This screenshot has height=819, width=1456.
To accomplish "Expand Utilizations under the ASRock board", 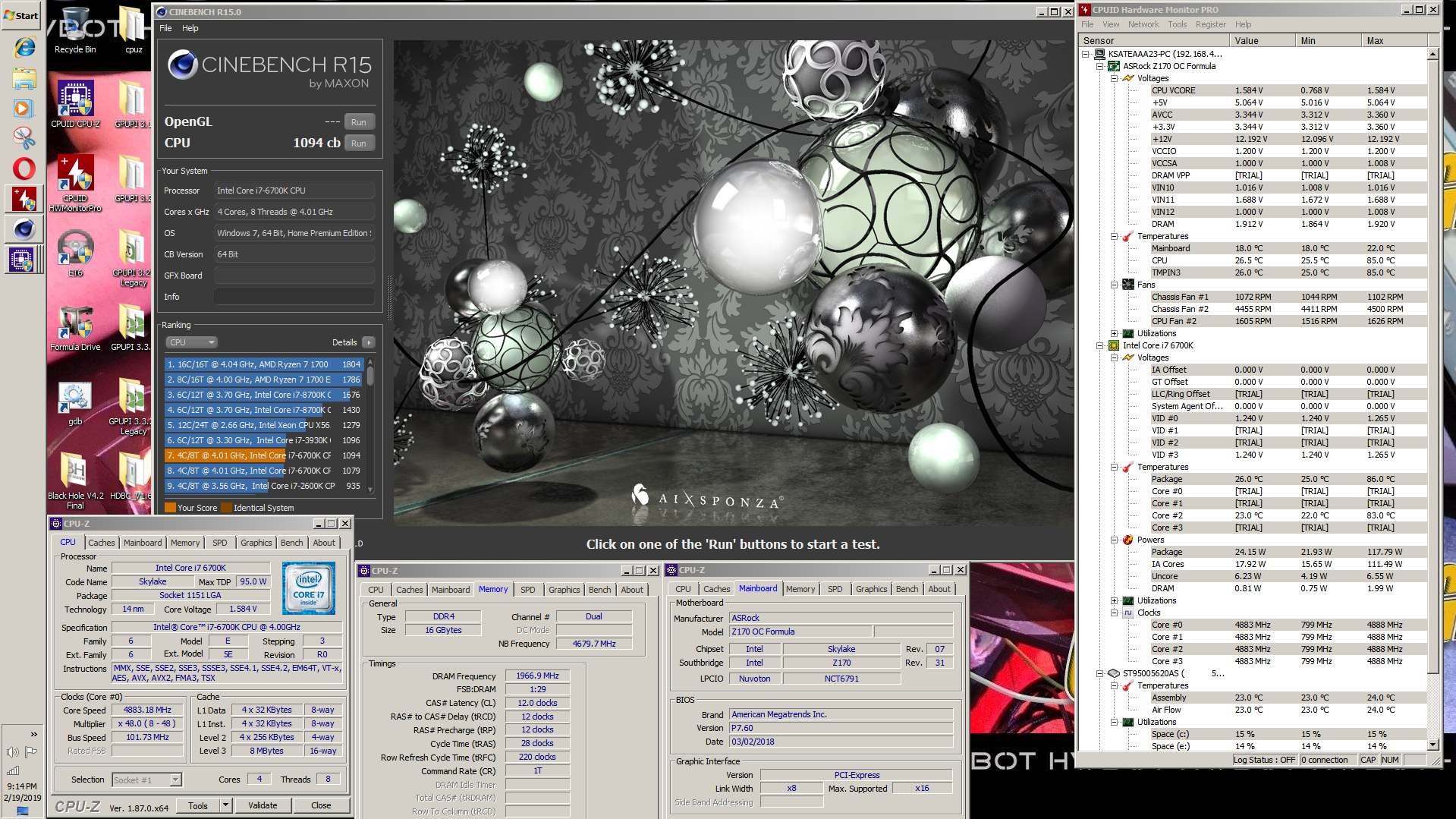I will (x=1114, y=333).
